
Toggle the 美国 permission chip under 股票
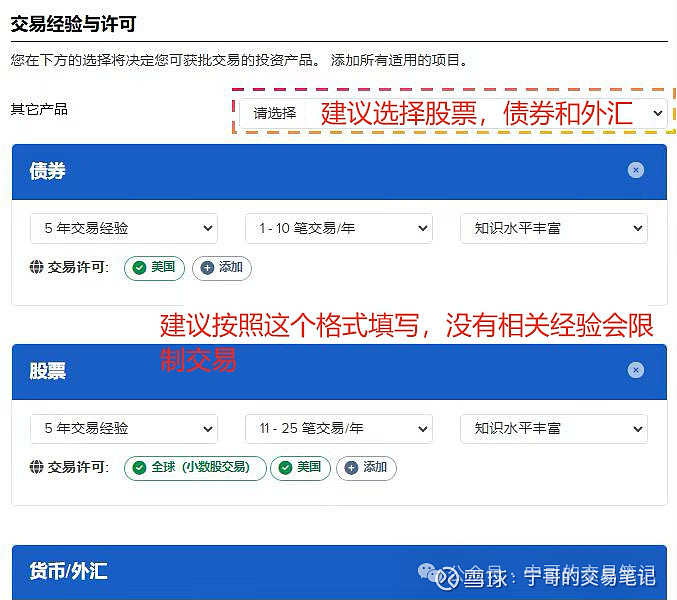click(301, 468)
